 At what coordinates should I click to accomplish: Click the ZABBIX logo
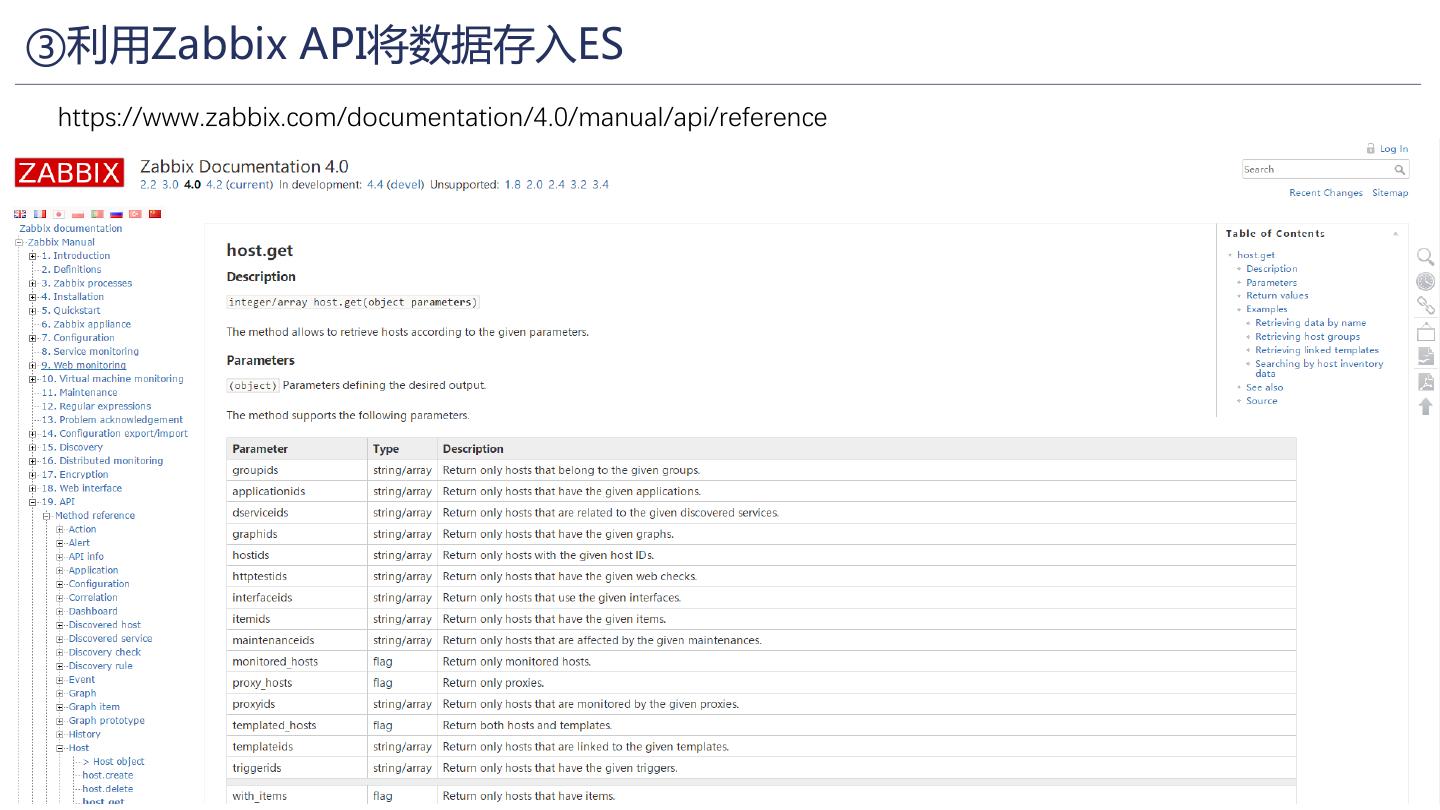click(x=69, y=172)
